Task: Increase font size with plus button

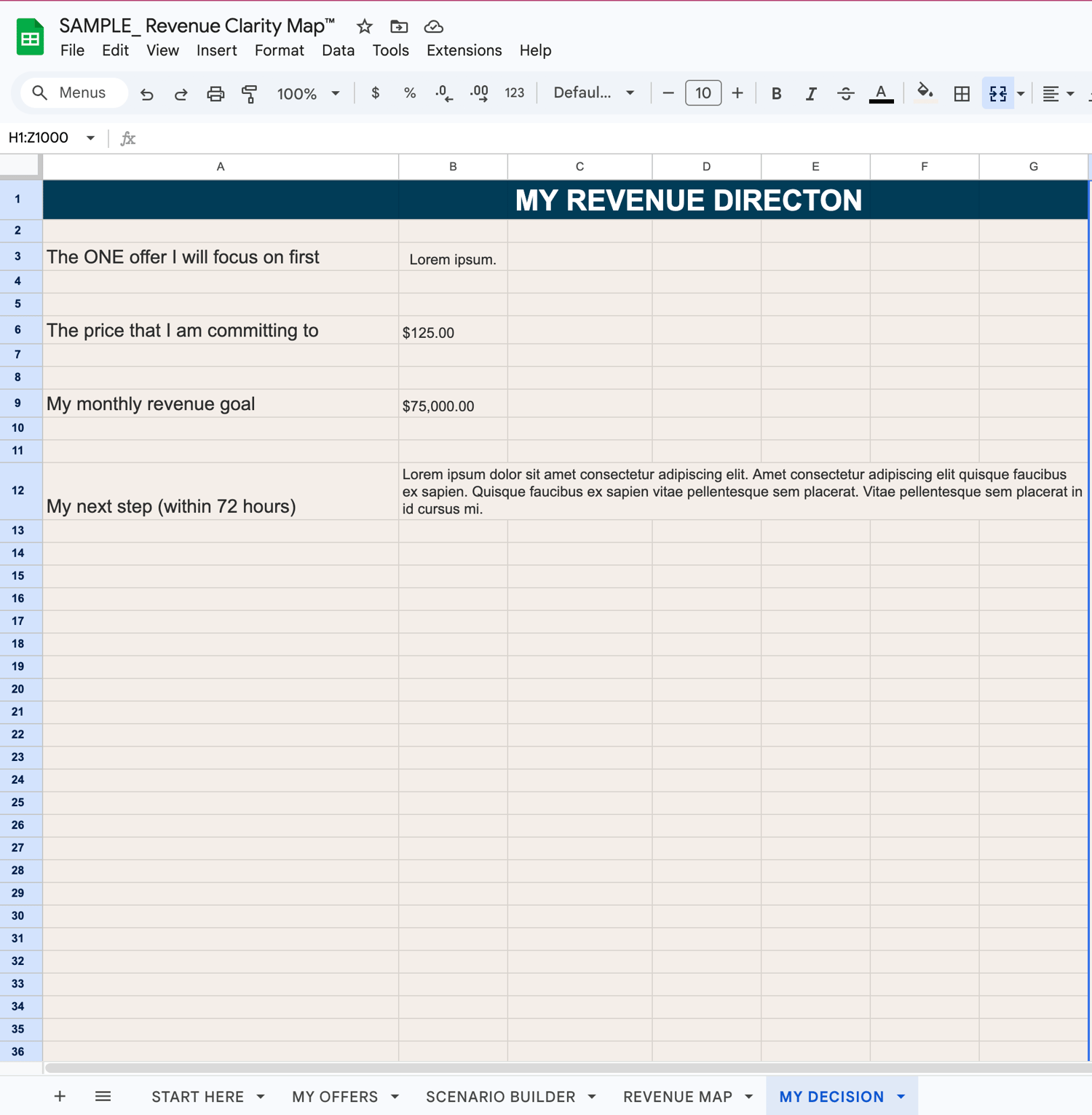Action: 737,93
